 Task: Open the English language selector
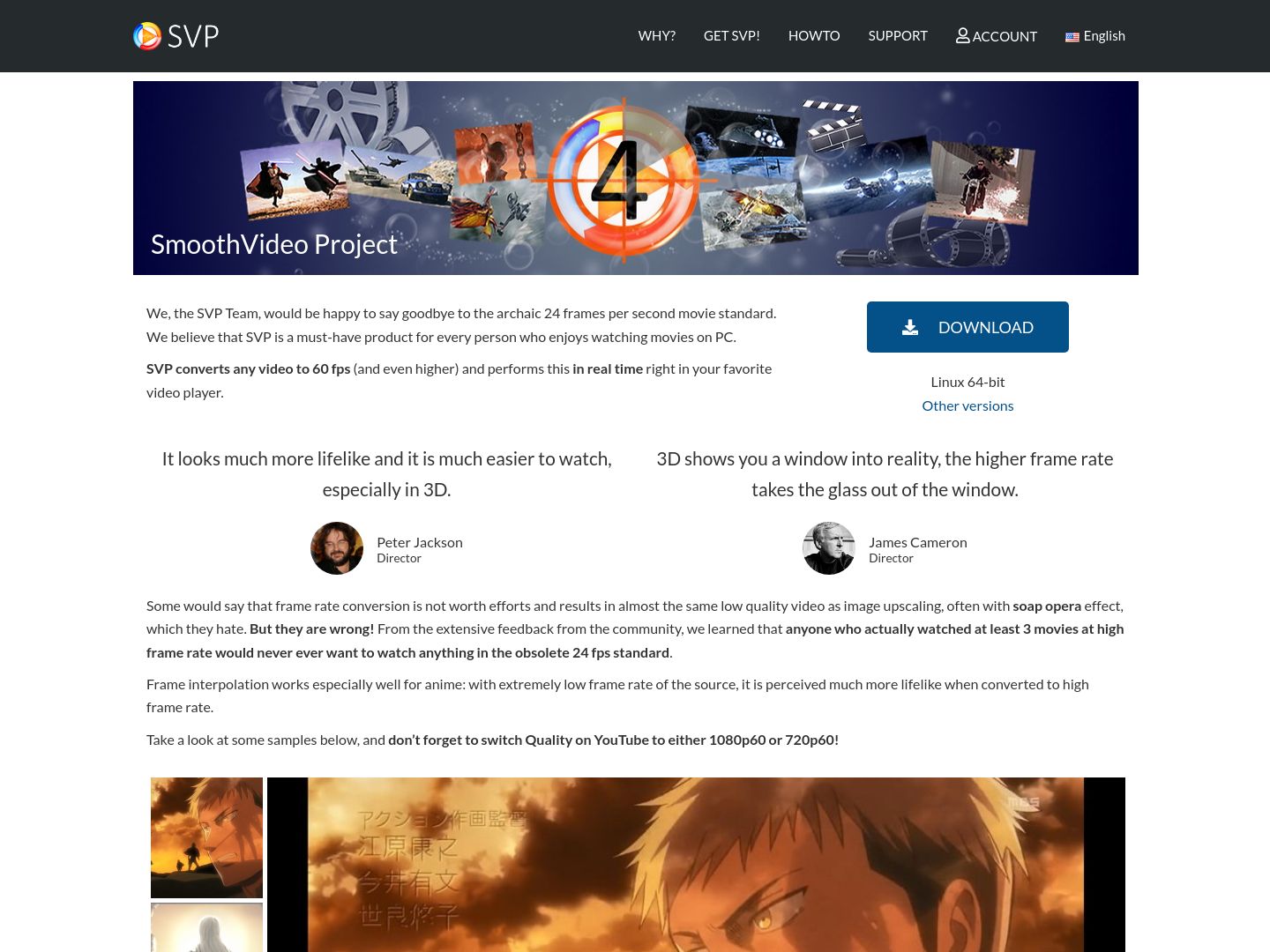pyautogui.click(x=1095, y=36)
